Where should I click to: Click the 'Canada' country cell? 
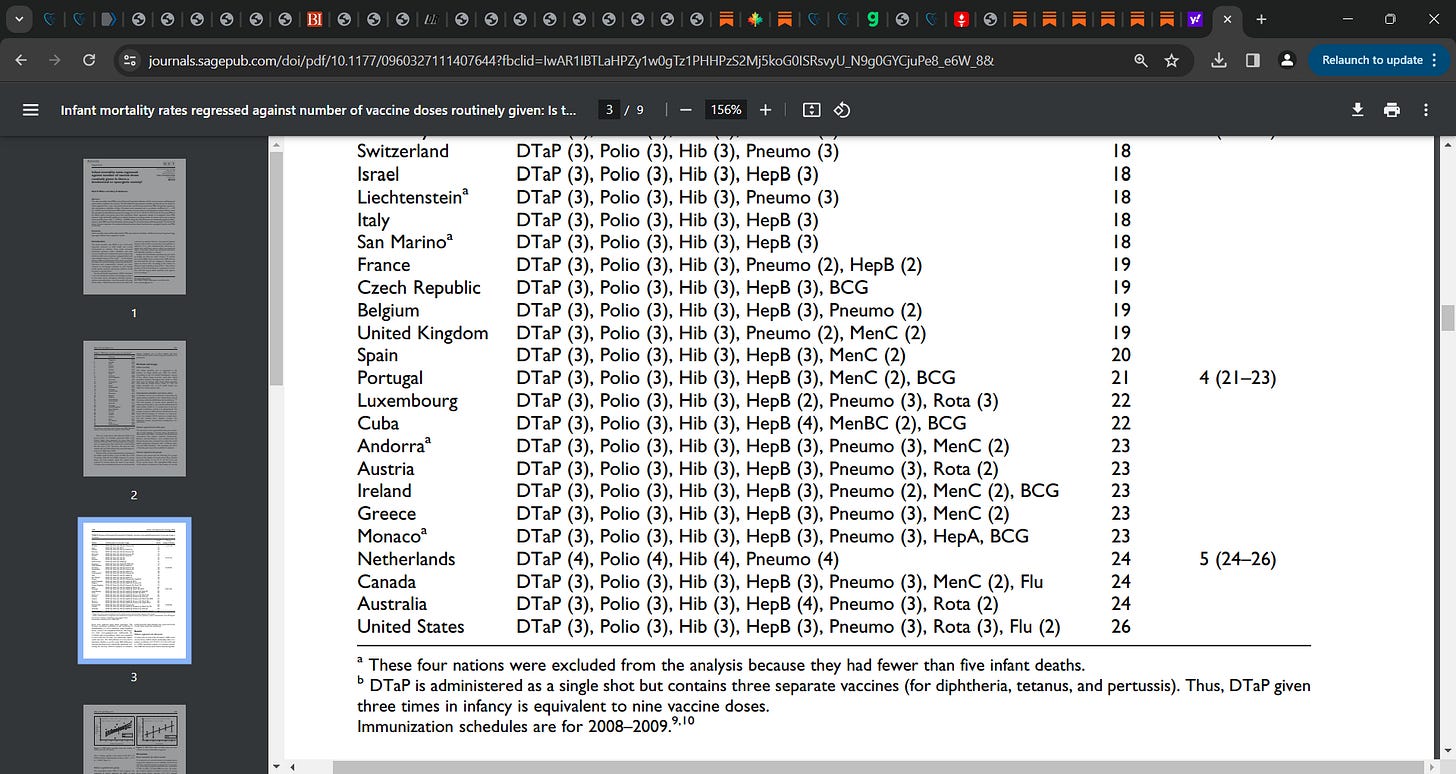point(387,582)
